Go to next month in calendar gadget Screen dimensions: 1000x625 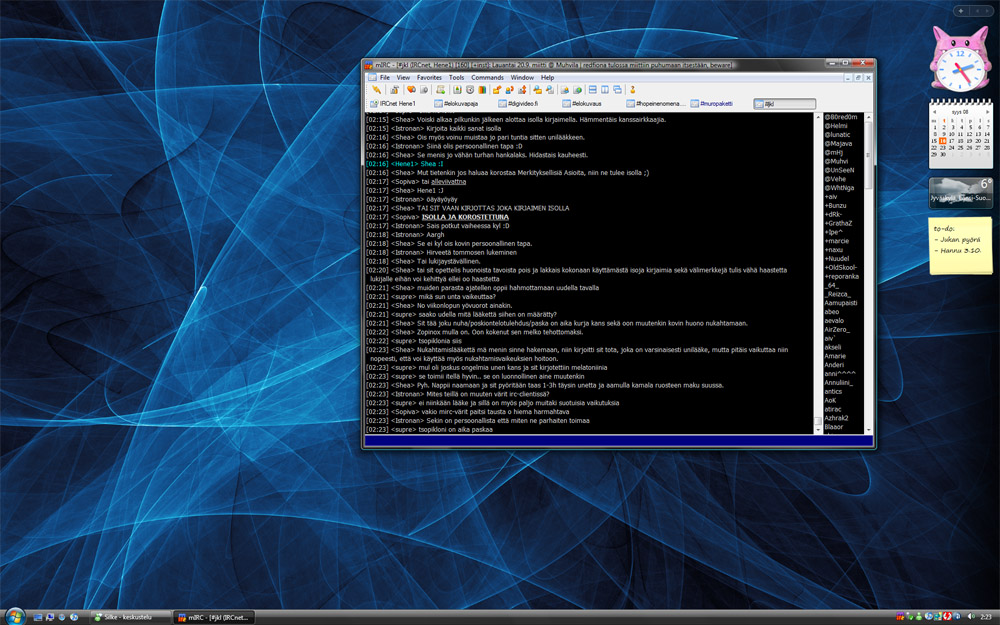985,113
